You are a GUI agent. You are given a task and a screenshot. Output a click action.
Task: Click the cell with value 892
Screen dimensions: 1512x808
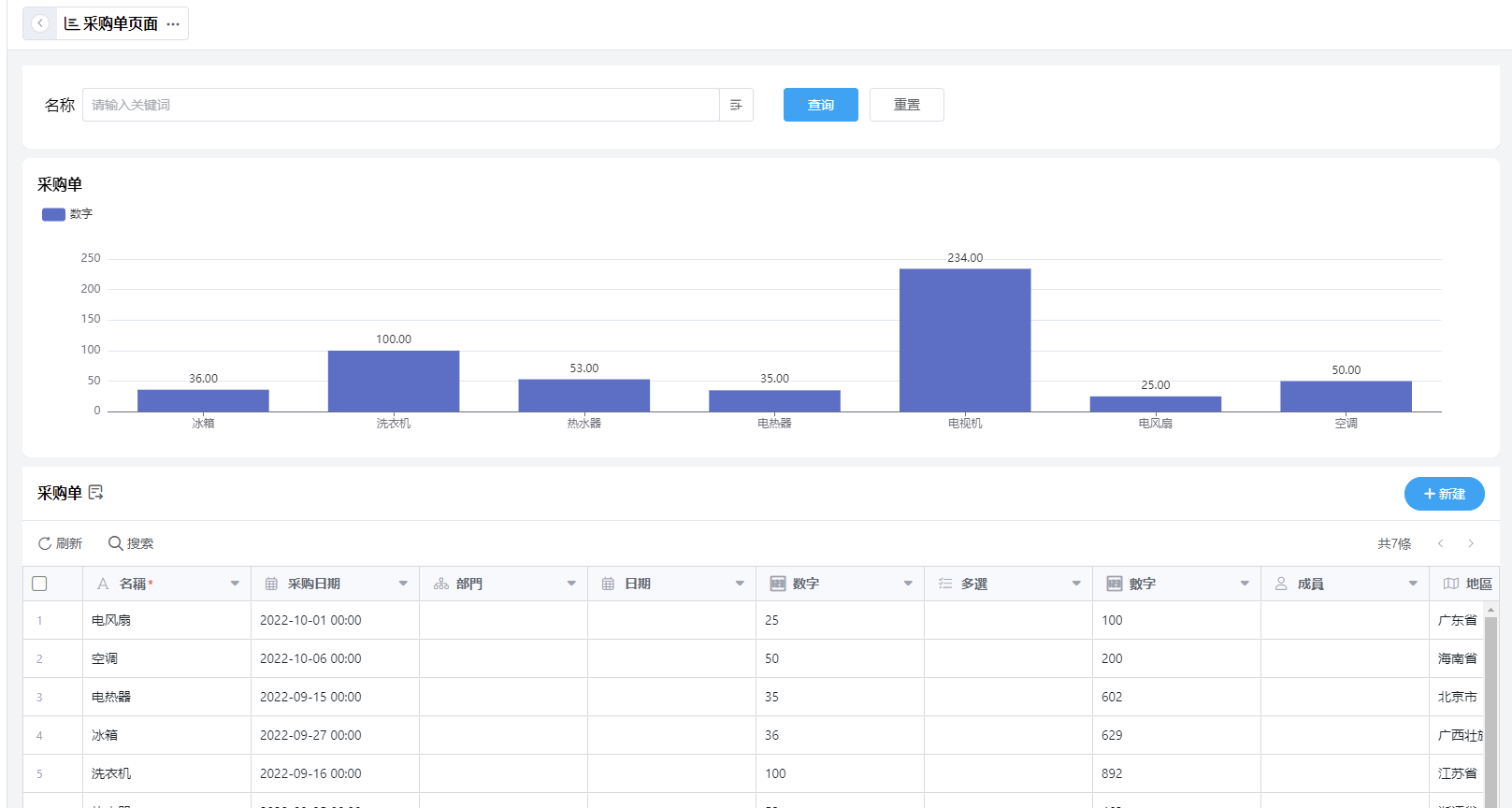pyautogui.click(x=1176, y=773)
